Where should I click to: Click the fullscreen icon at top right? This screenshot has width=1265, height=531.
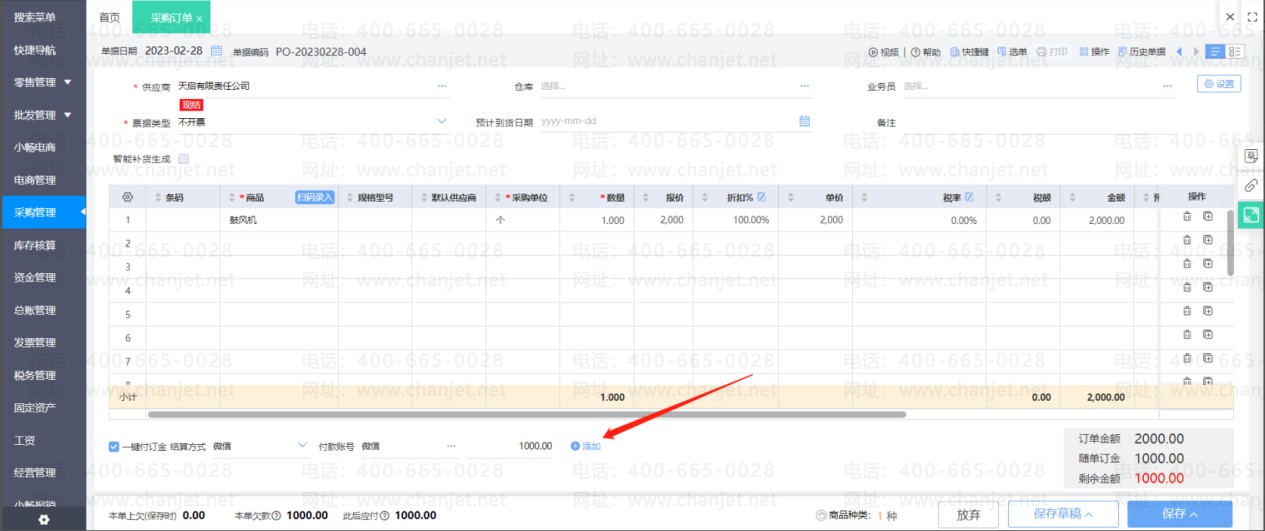[1252, 17]
